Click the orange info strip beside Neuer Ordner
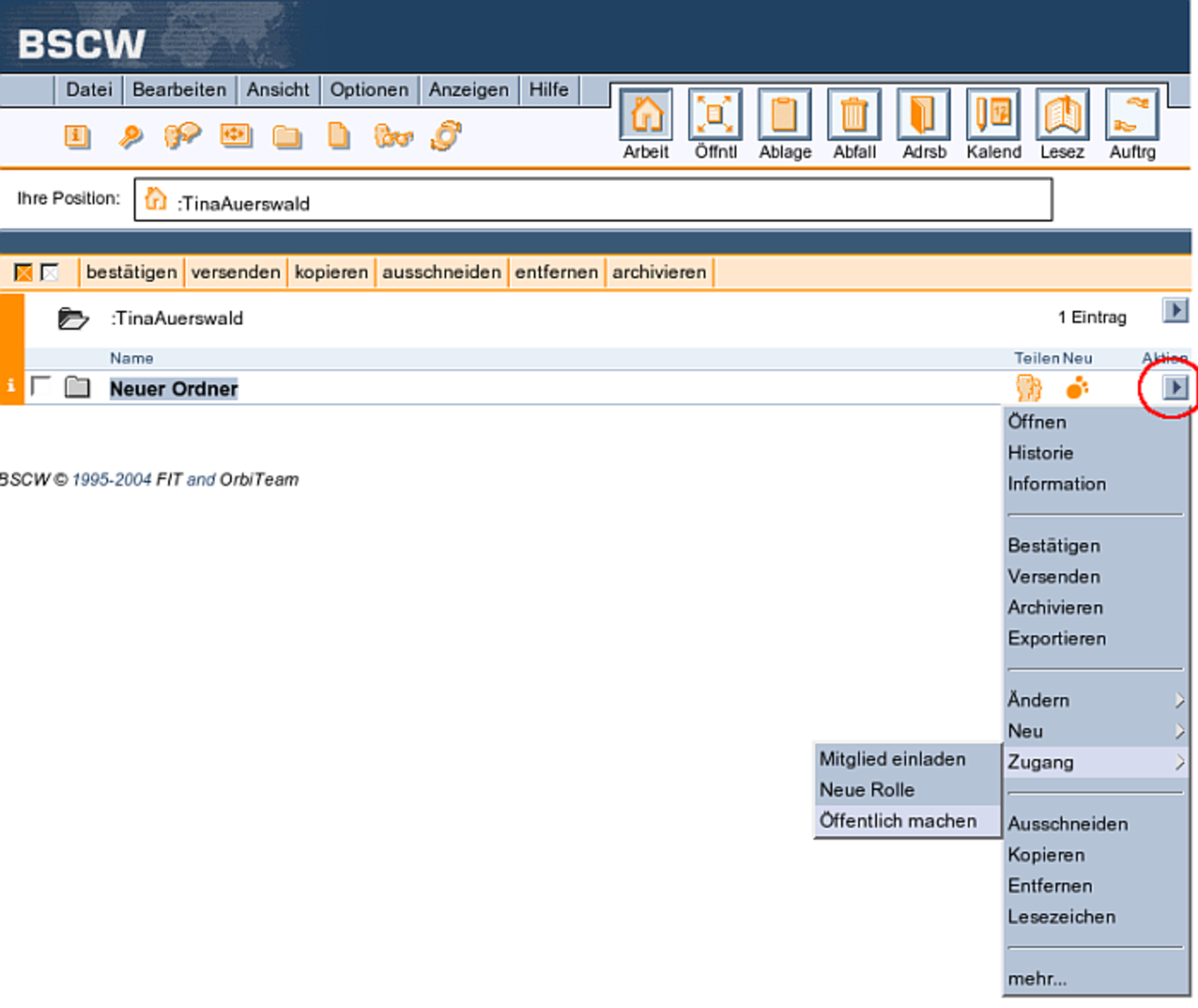 11,386
